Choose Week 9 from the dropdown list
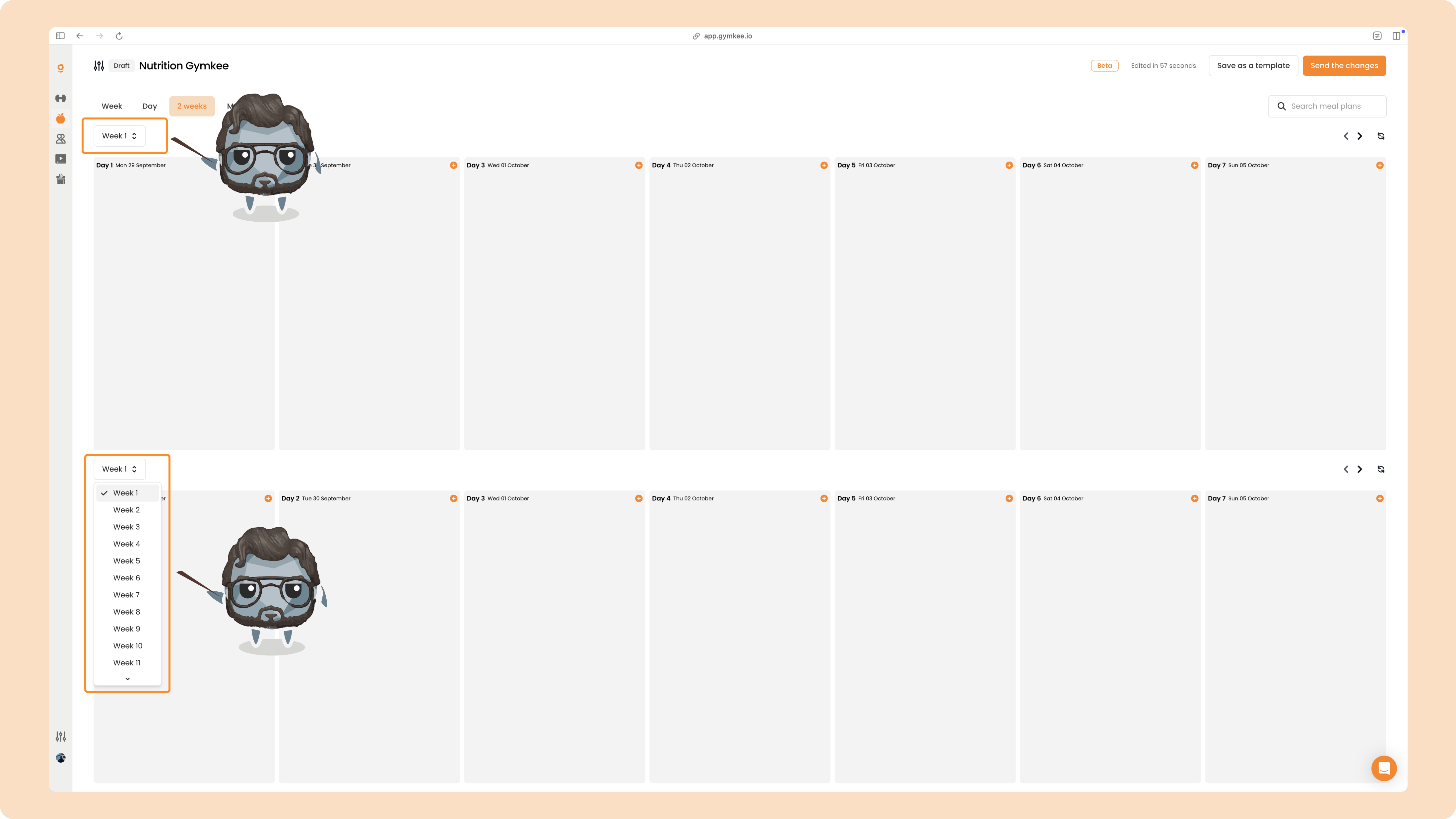 (128, 629)
